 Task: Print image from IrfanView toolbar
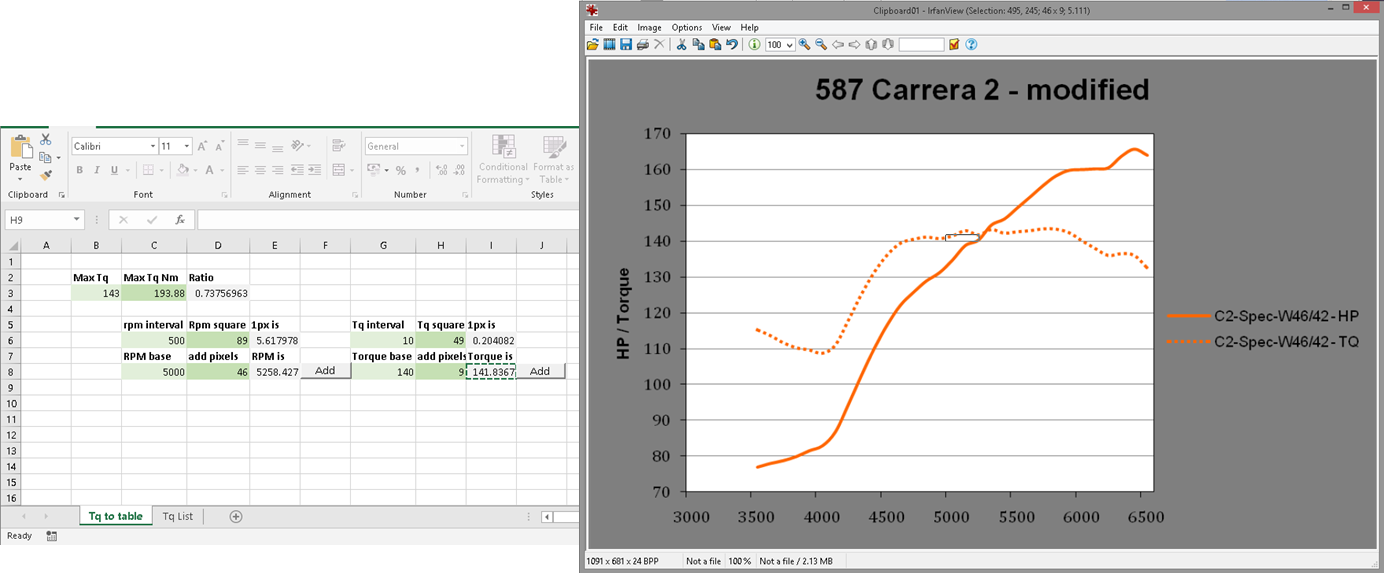pyautogui.click(x=643, y=44)
